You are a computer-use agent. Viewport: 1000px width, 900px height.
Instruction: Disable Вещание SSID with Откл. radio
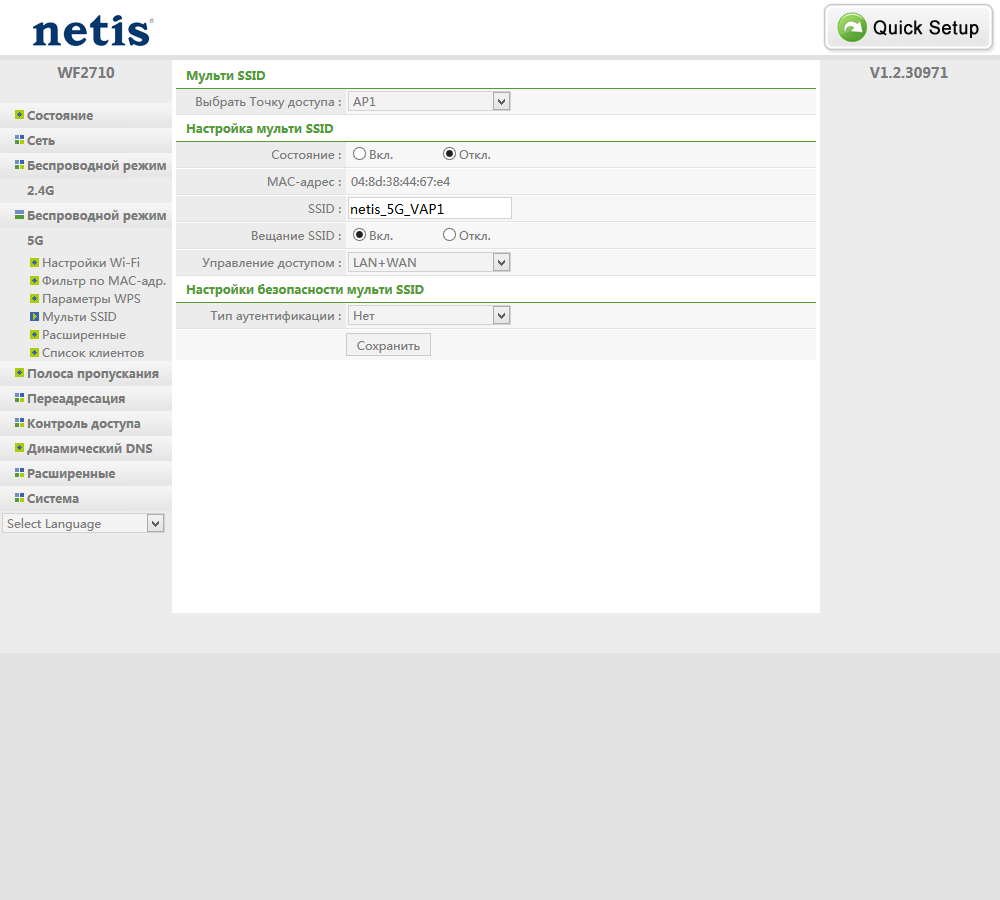click(450, 235)
